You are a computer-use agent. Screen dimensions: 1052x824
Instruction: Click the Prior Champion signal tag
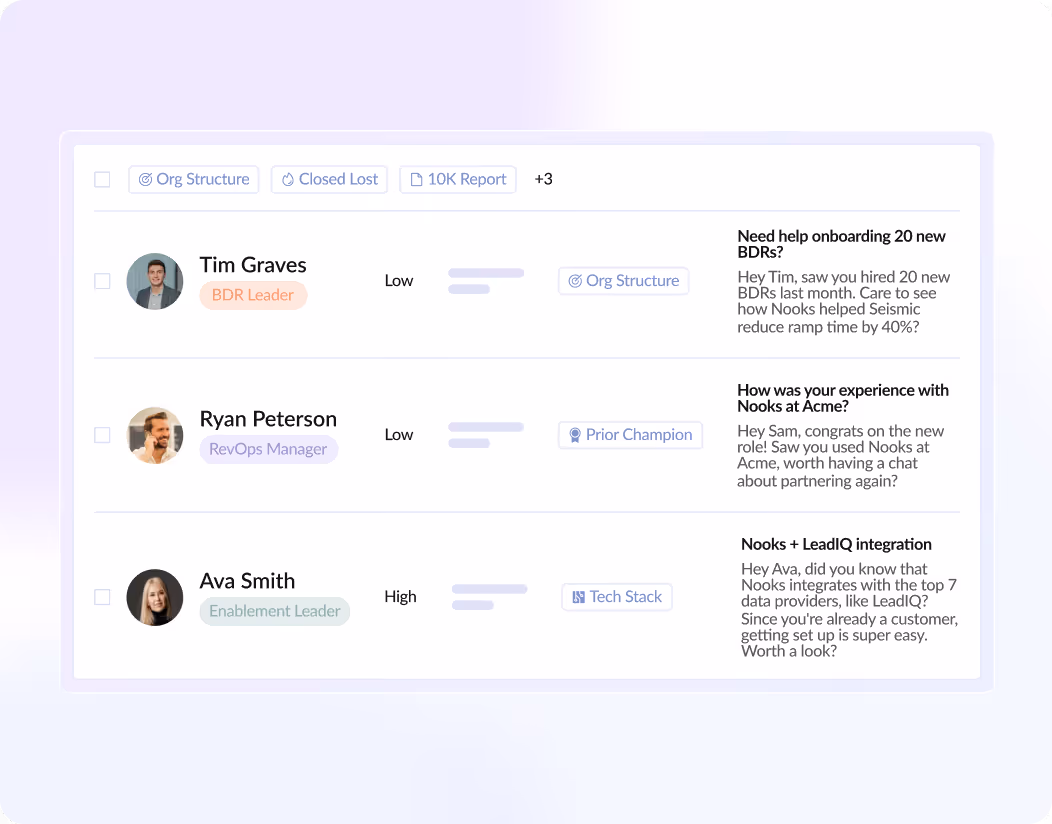click(x=631, y=435)
